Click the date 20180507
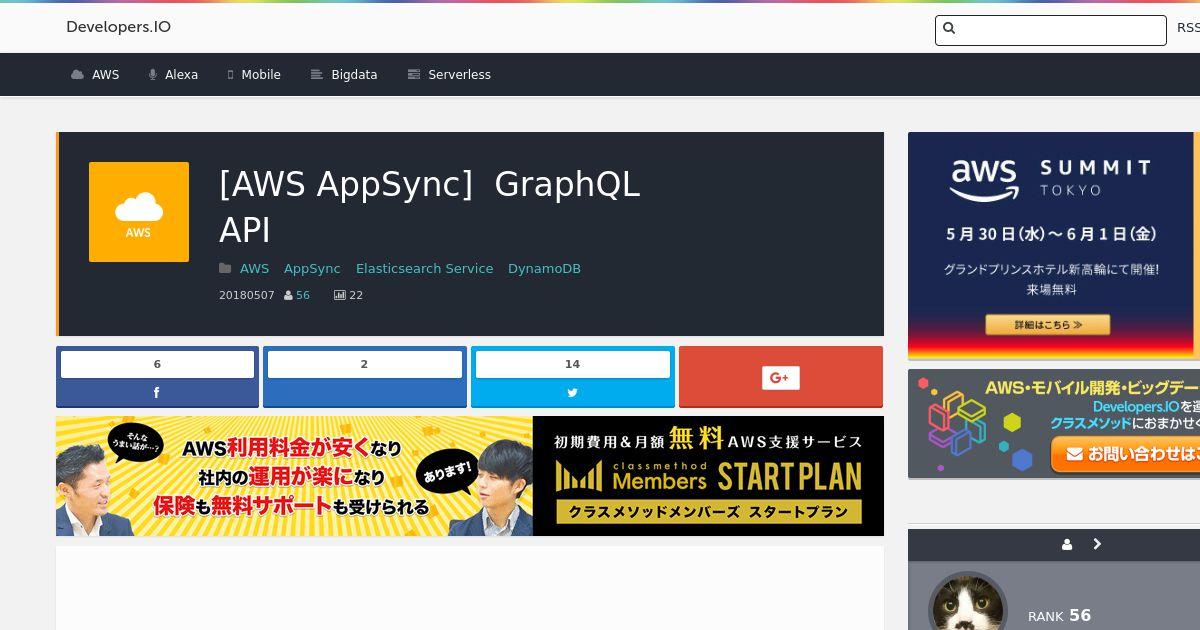The height and width of the screenshot is (630, 1200). [246, 296]
